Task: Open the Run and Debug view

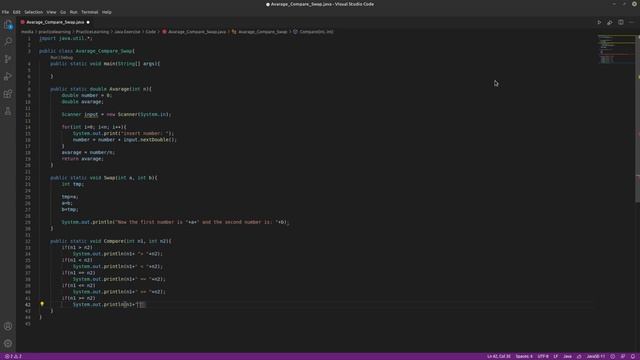Action: [x=8, y=76]
